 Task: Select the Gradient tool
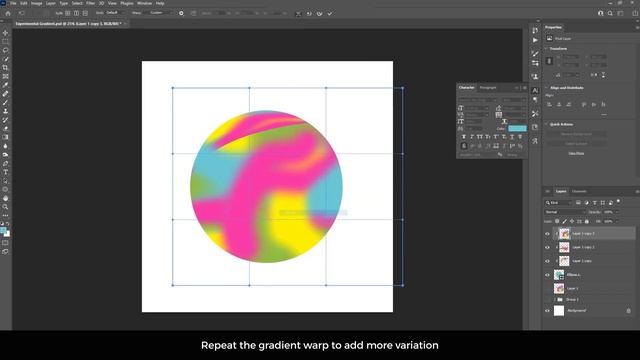(5, 137)
